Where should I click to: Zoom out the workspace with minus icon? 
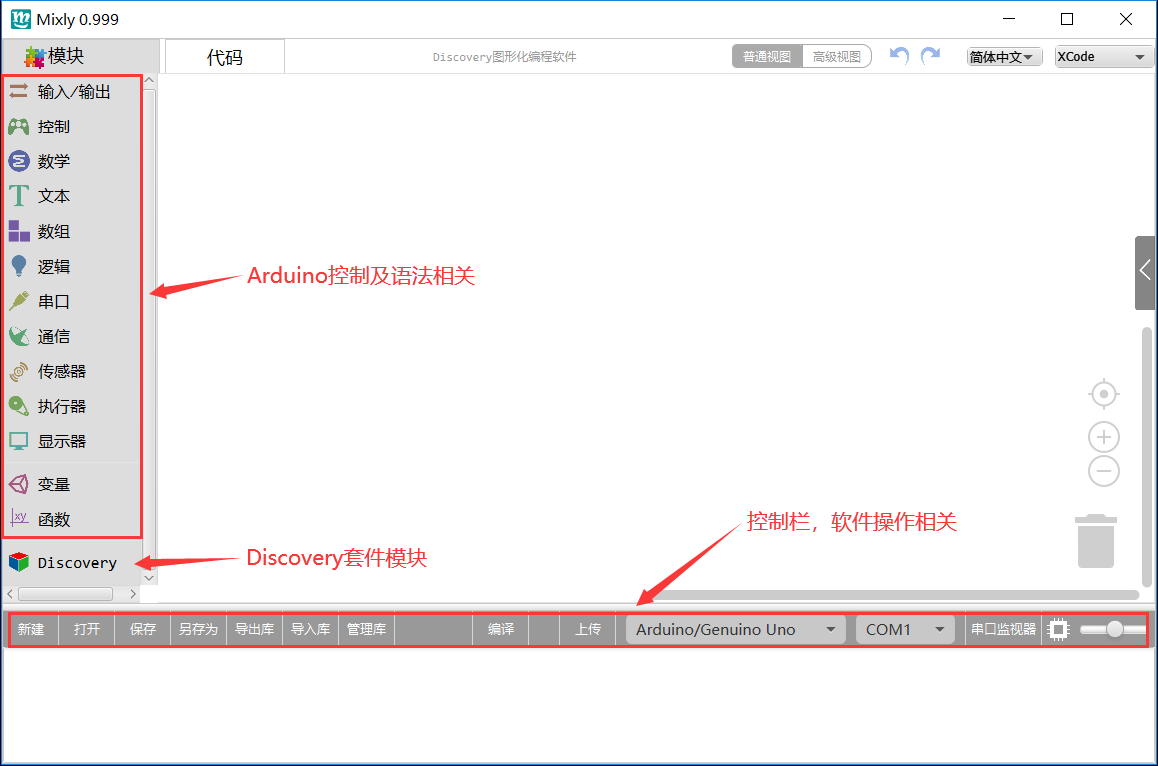[1103, 471]
